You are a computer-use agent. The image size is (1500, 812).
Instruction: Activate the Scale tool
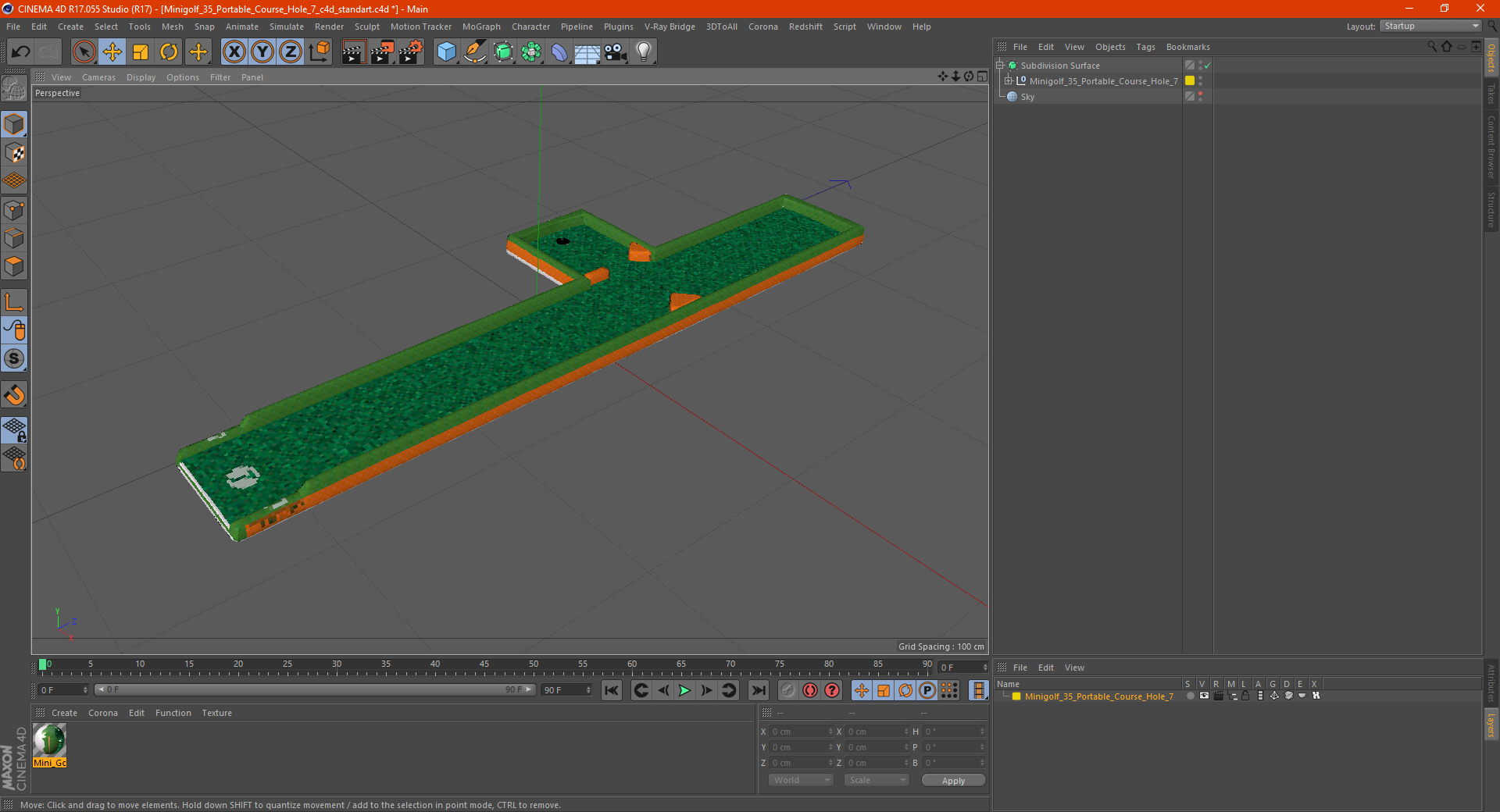coord(141,52)
